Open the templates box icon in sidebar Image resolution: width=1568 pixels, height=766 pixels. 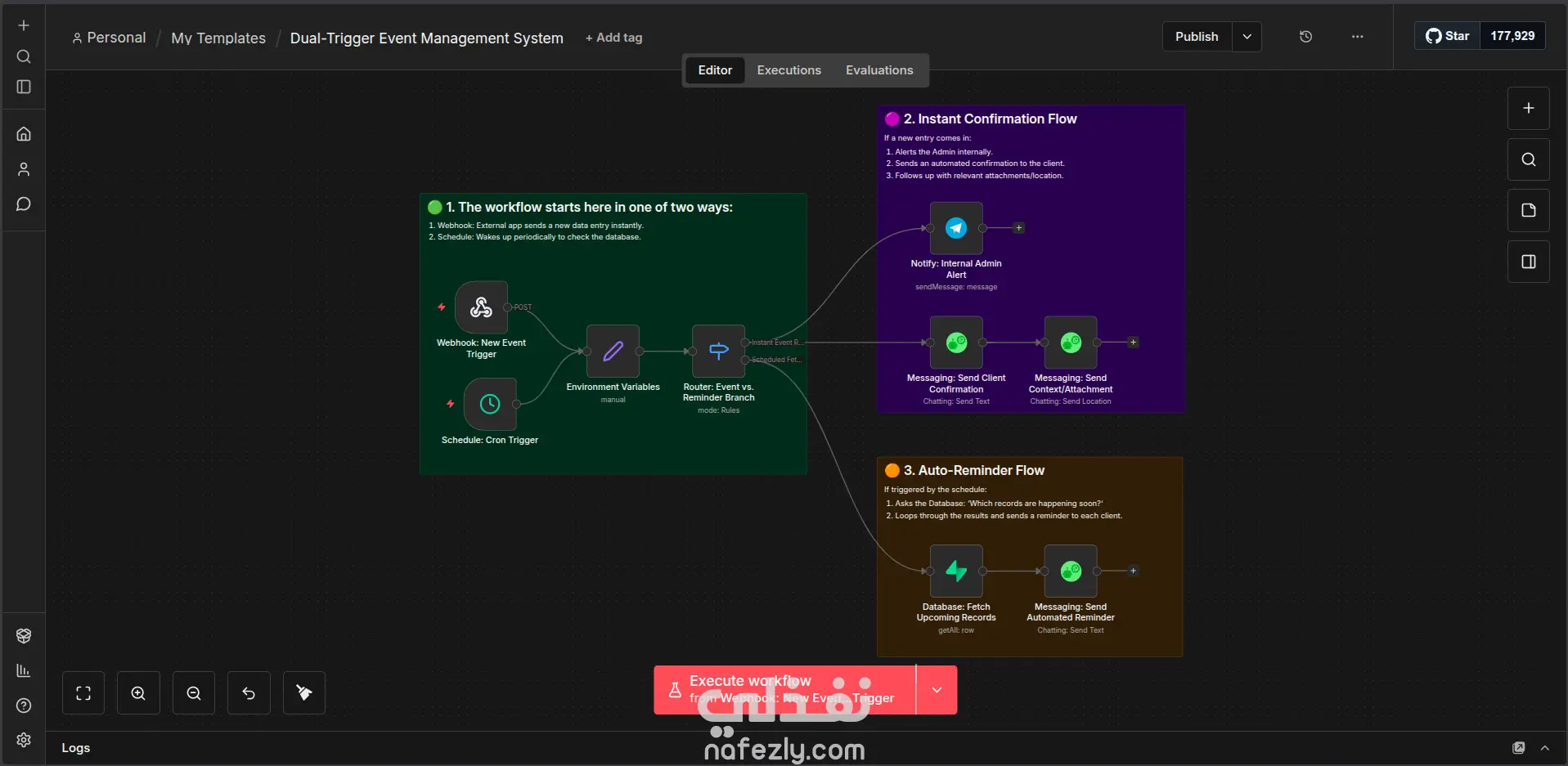coord(24,636)
